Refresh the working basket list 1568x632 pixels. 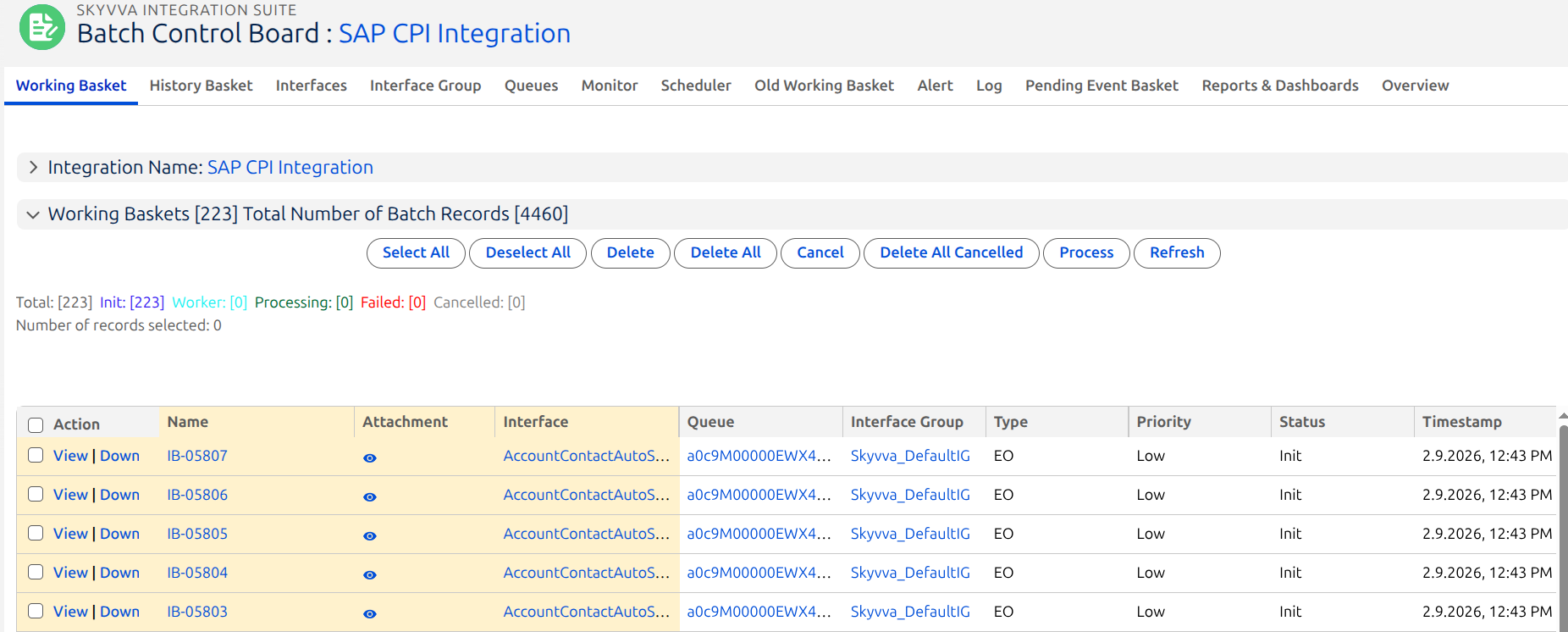1177,252
